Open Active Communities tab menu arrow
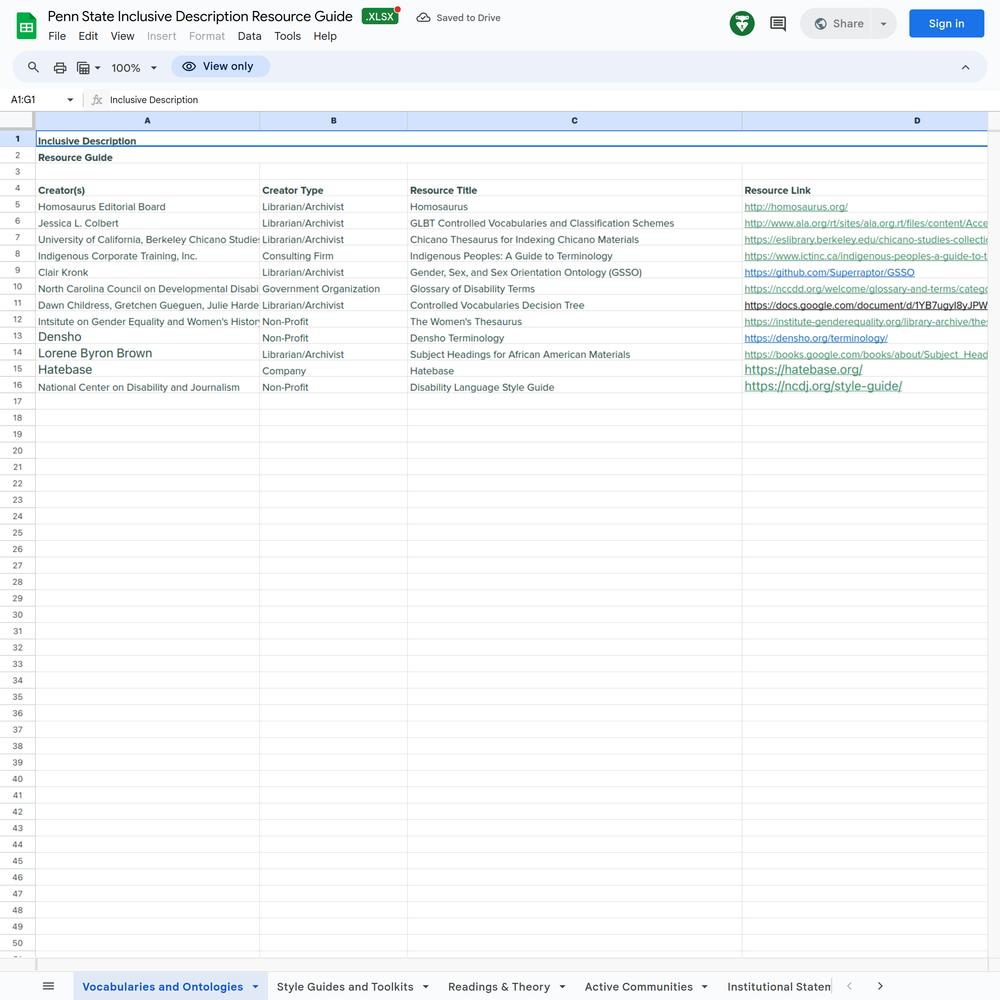 pos(705,987)
